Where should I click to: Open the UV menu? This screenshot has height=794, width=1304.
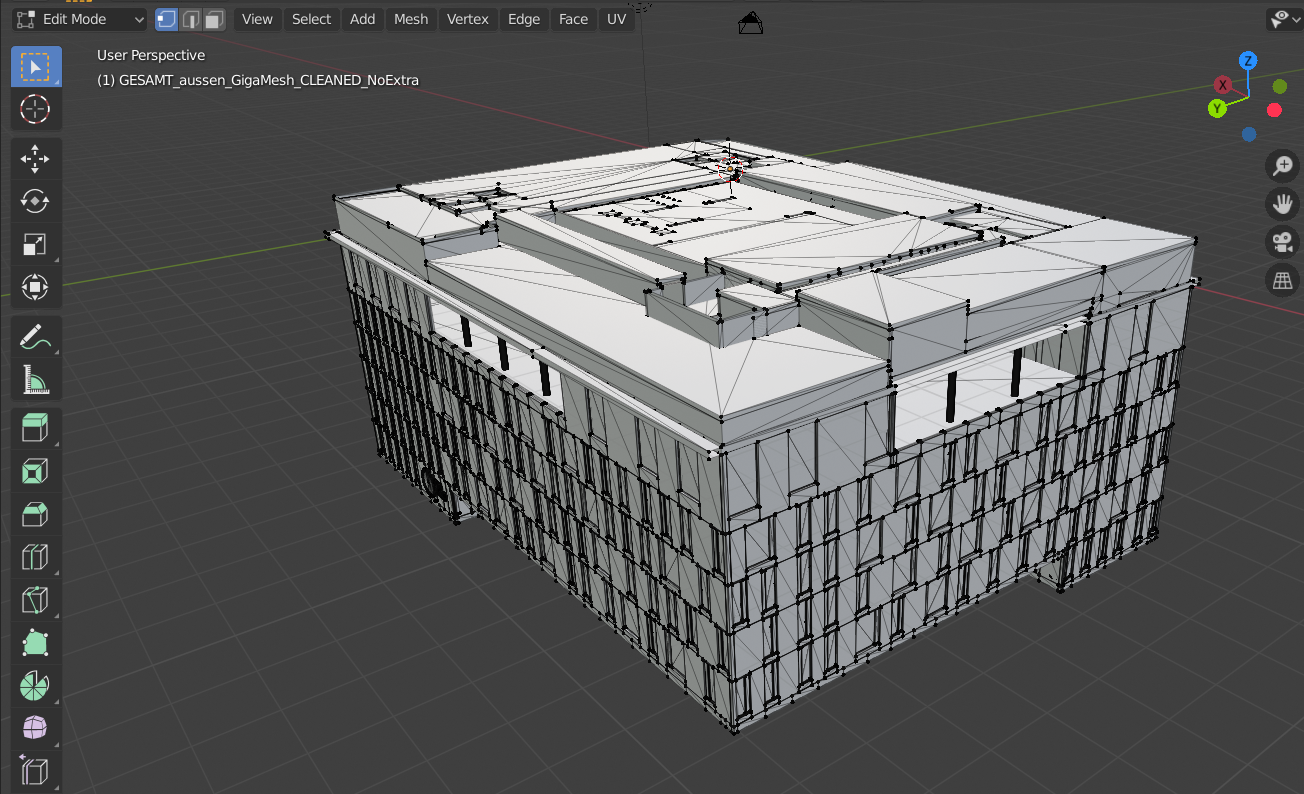617,19
